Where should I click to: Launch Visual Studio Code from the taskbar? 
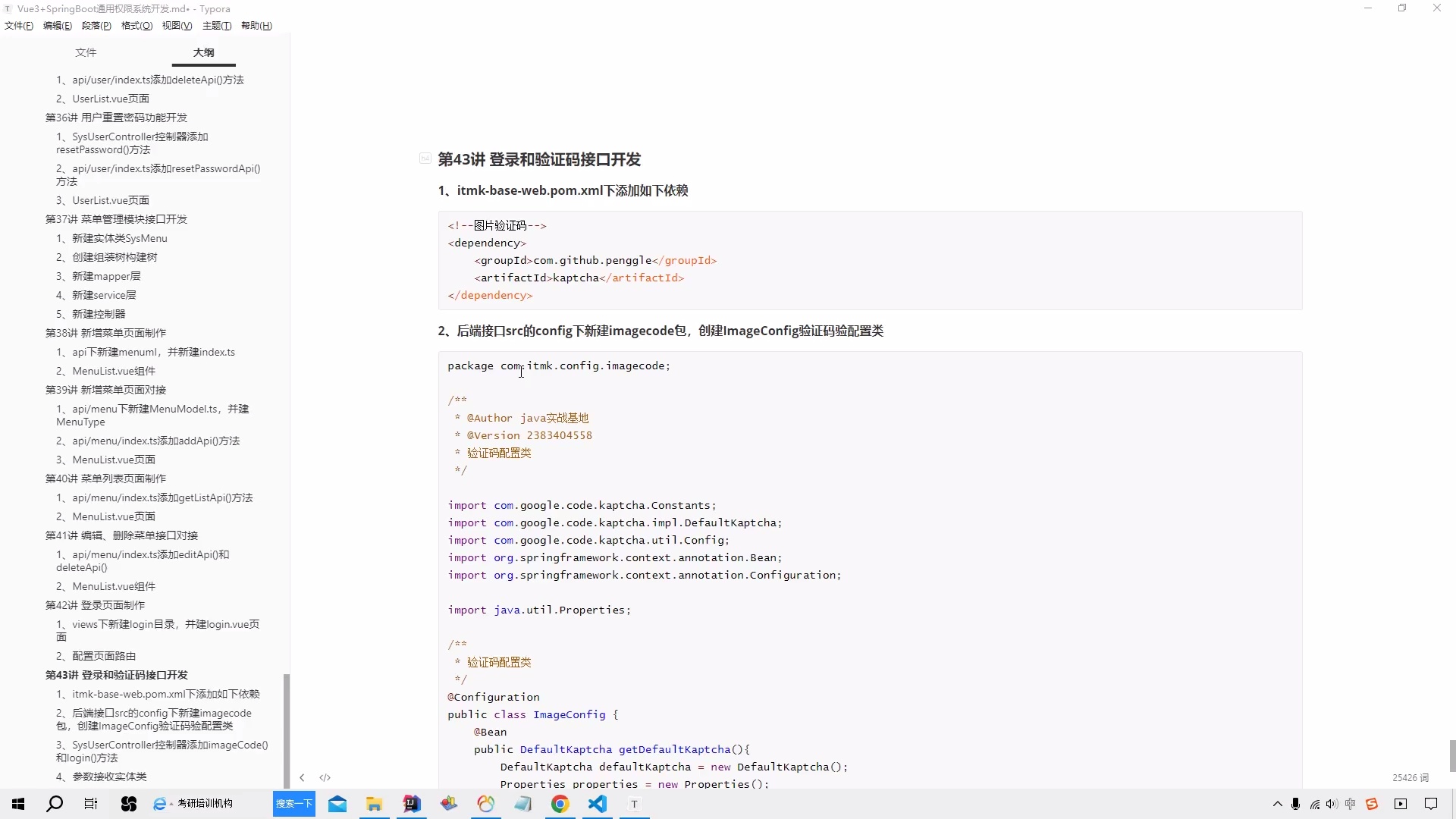point(598,804)
